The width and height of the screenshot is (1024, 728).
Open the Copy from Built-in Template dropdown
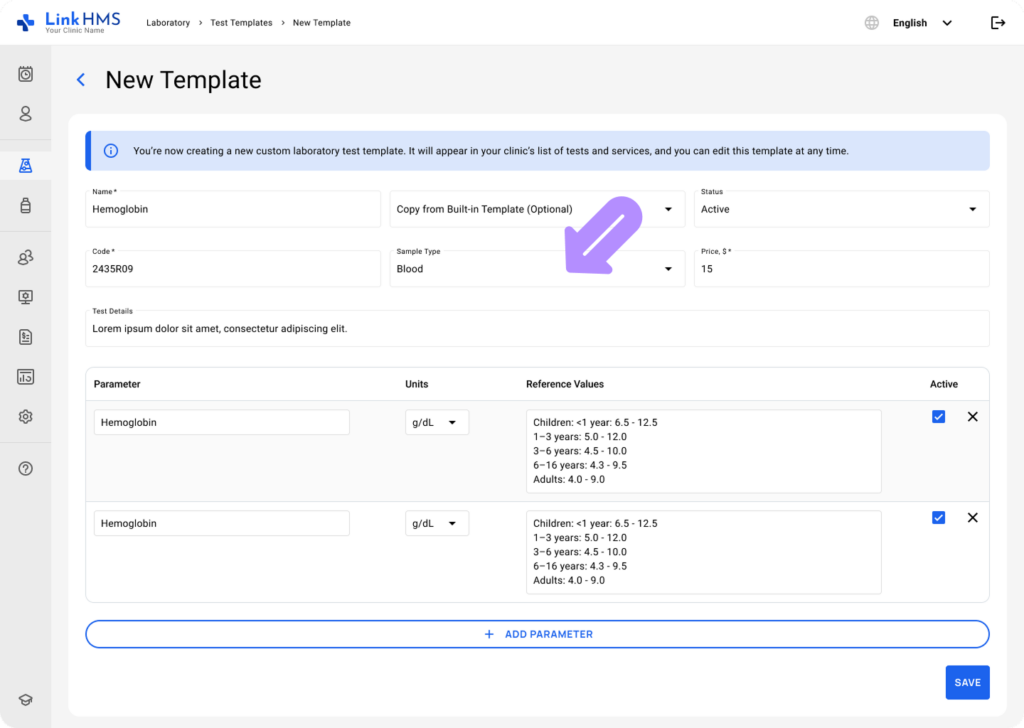(669, 209)
